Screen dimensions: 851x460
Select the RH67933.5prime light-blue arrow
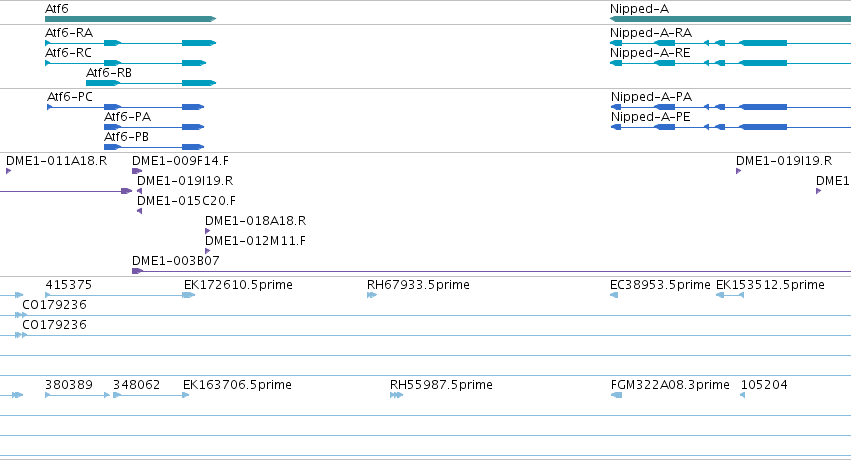click(372, 295)
